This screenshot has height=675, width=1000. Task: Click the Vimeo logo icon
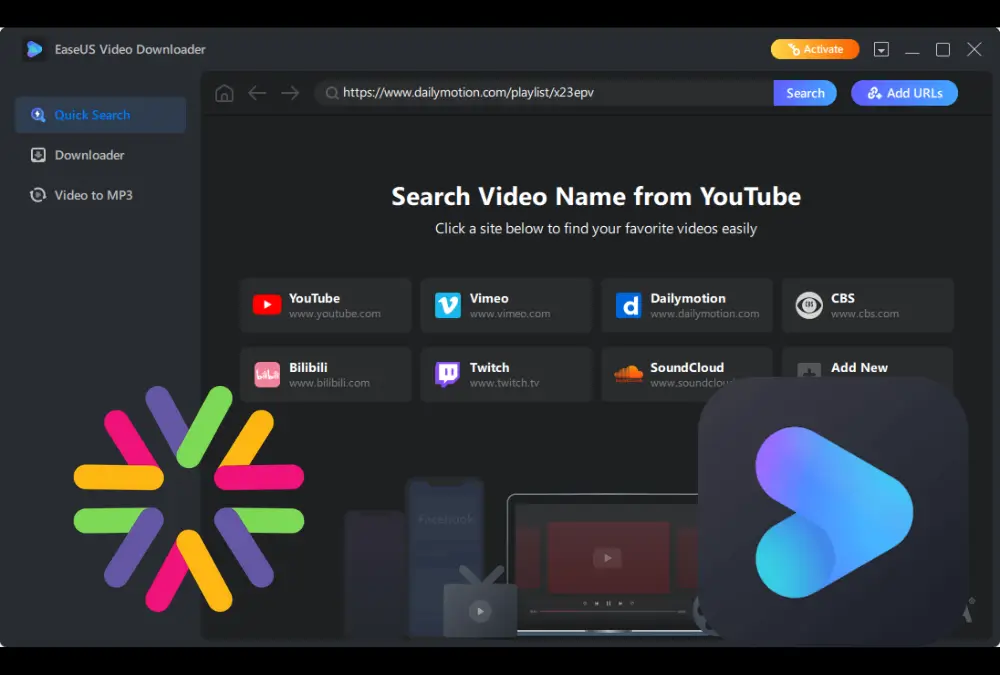448,306
